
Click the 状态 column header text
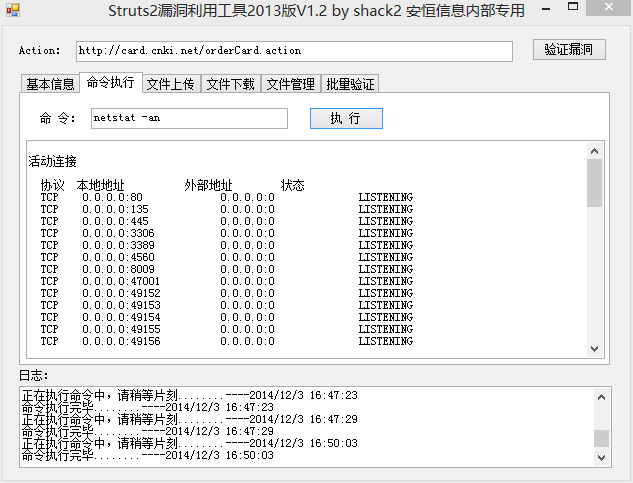pos(292,185)
